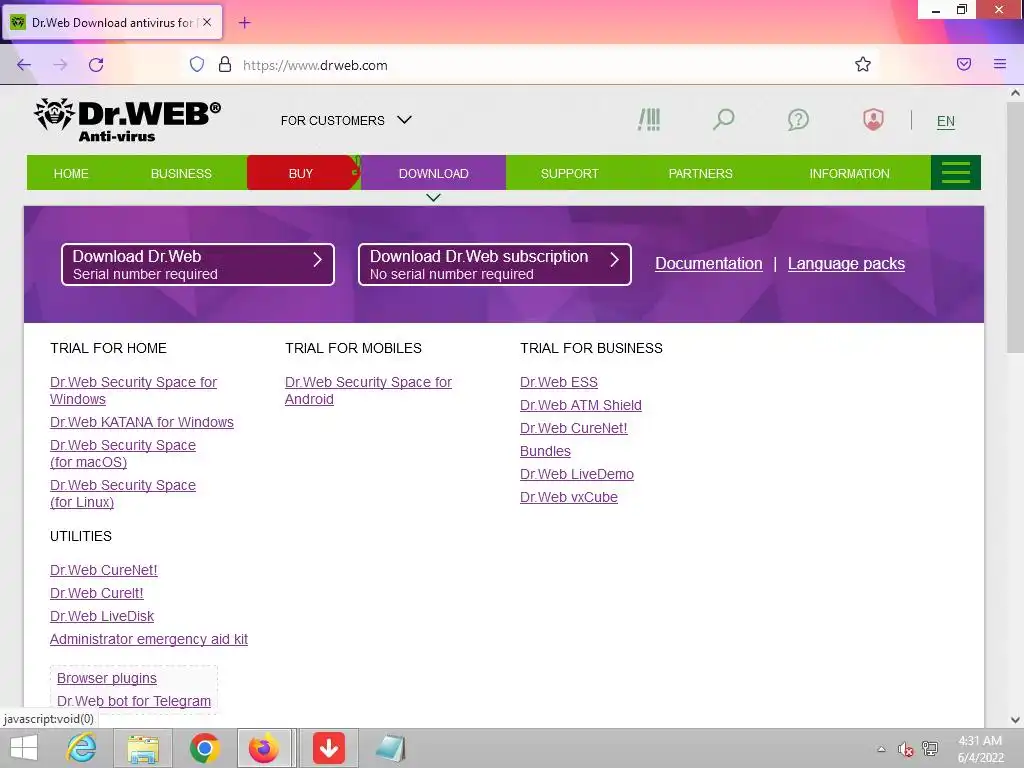Open the Documentation link
This screenshot has height=768, width=1024.
(x=709, y=264)
